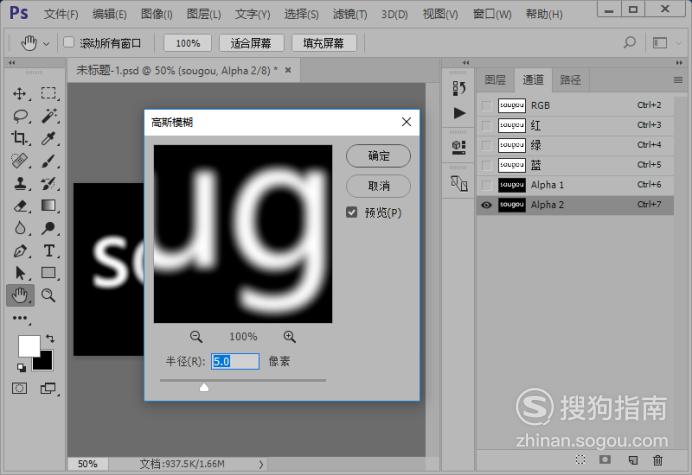The height and width of the screenshot is (475, 692).
Task: Toggle the scroll all windows checkbox
Action: tap(68, 42)
